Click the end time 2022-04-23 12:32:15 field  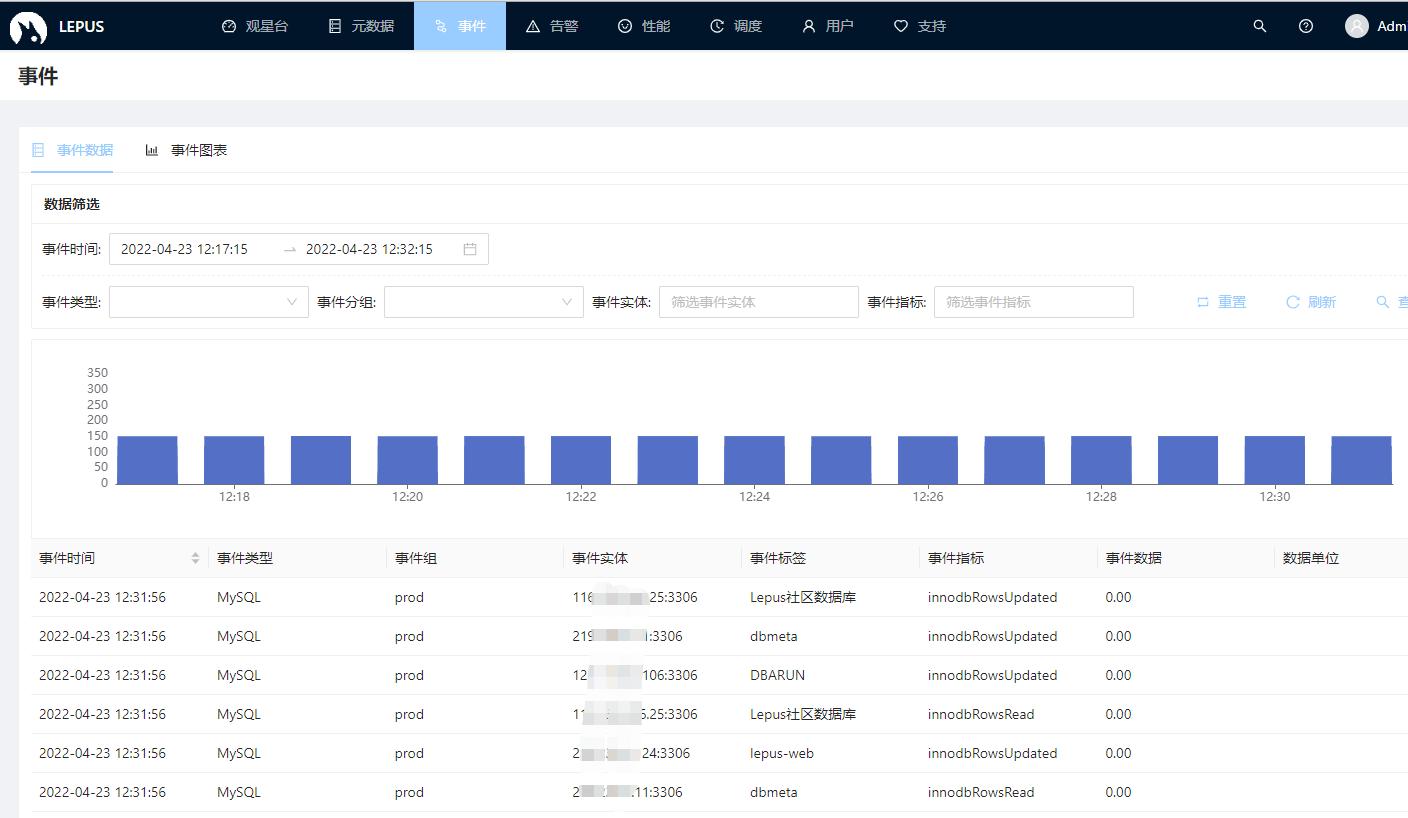[x=369, y=249]
